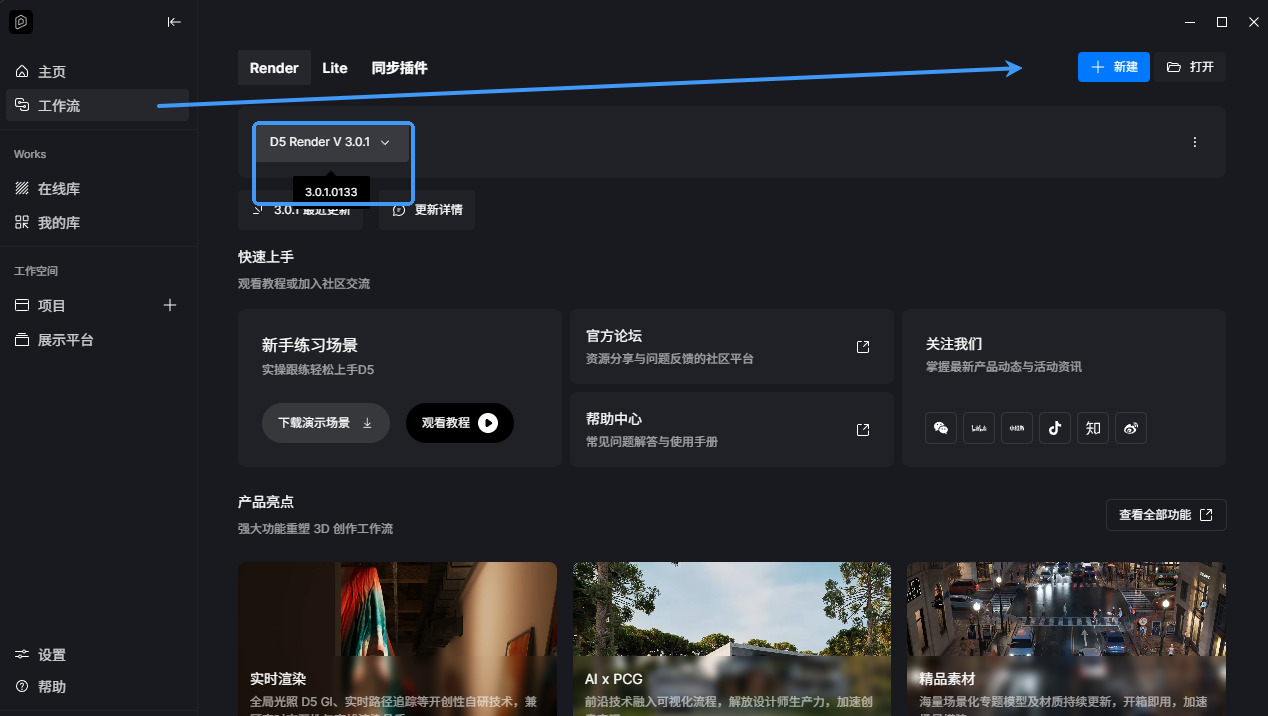Click the D5 logo icon
The image size is (1268, 716).
pyautogui.click(x=21, y=22)
